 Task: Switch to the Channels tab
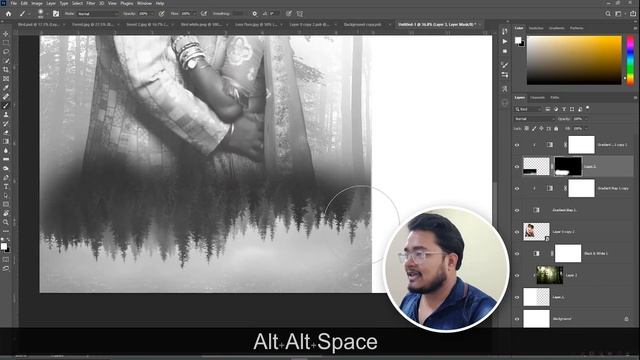point(537,98)
